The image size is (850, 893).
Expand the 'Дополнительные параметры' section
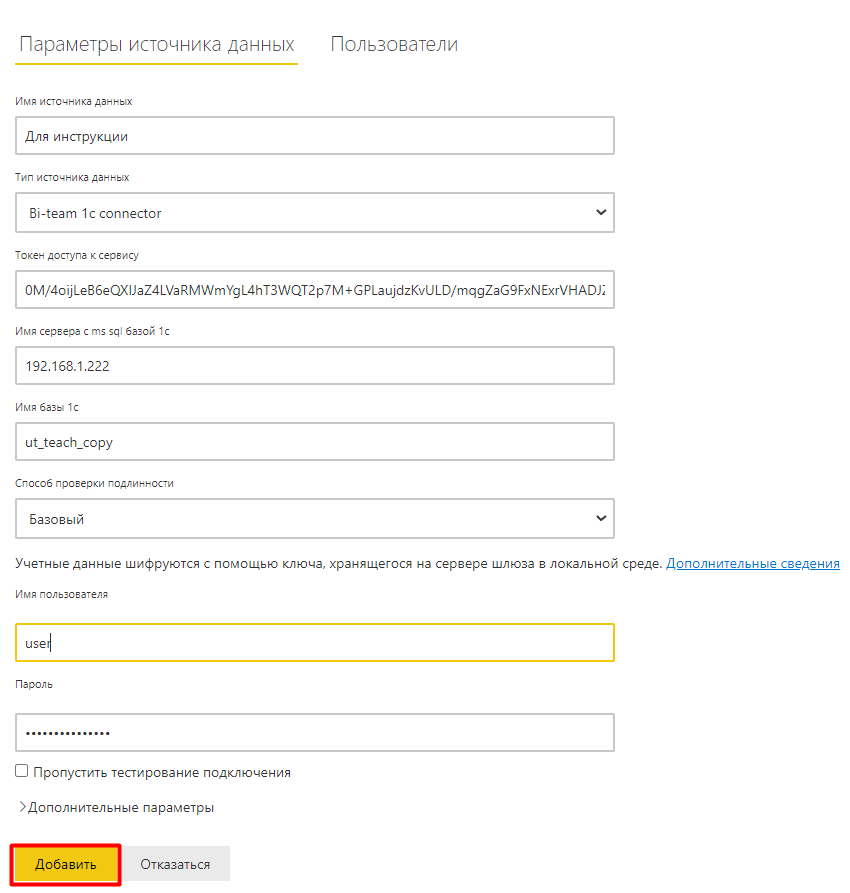pos(120,807)
